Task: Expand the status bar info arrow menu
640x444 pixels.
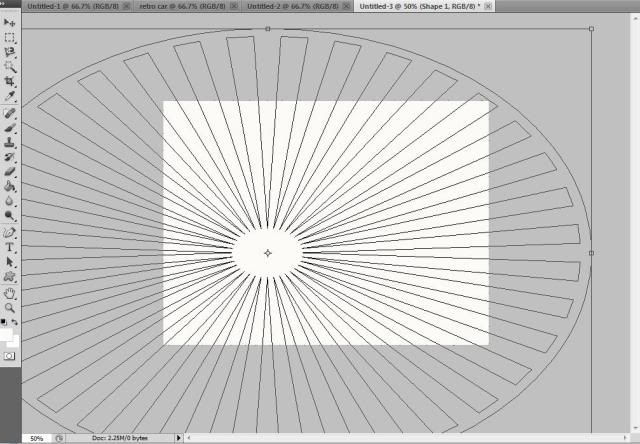Action: (178, 438)
